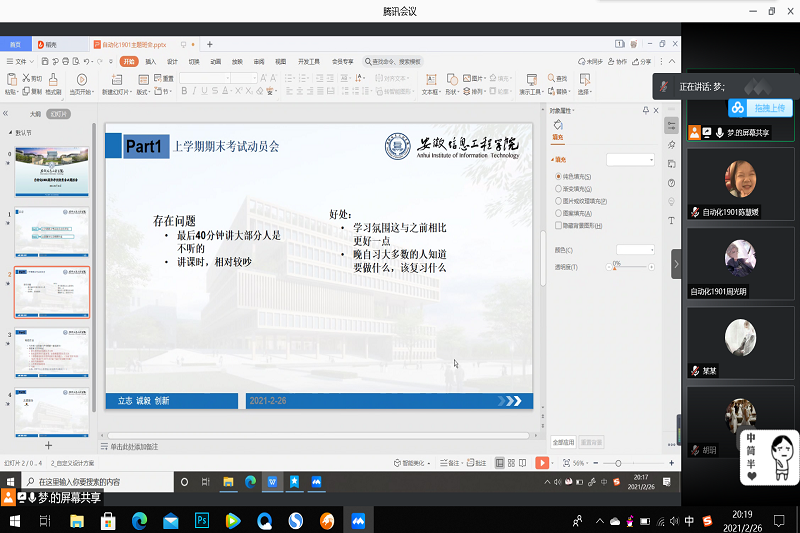
Task: Switch to reading view icon
Action: [x=522, y=463]
